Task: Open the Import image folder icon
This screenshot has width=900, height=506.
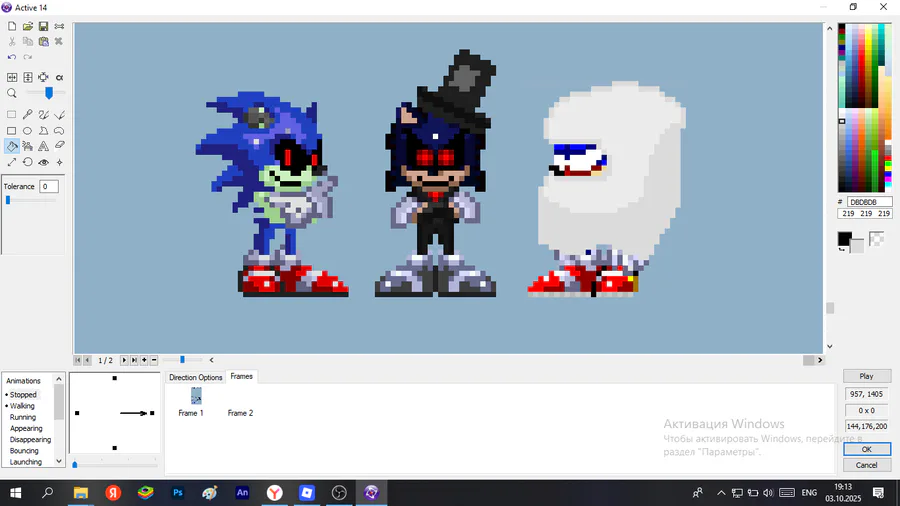Action: tap(28, 26)
